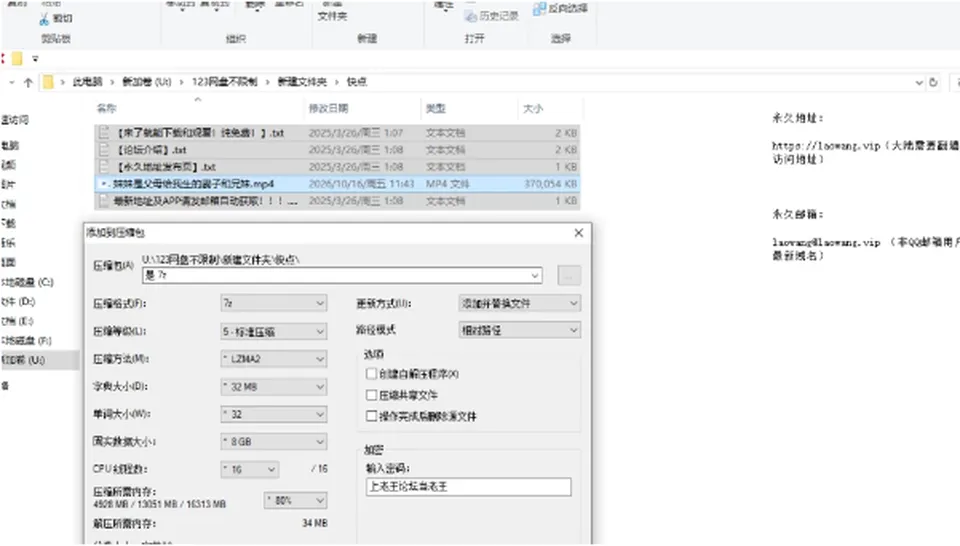Sort files by the 修改日期 column header
960x546 pixels.
(x=329, y=108)
